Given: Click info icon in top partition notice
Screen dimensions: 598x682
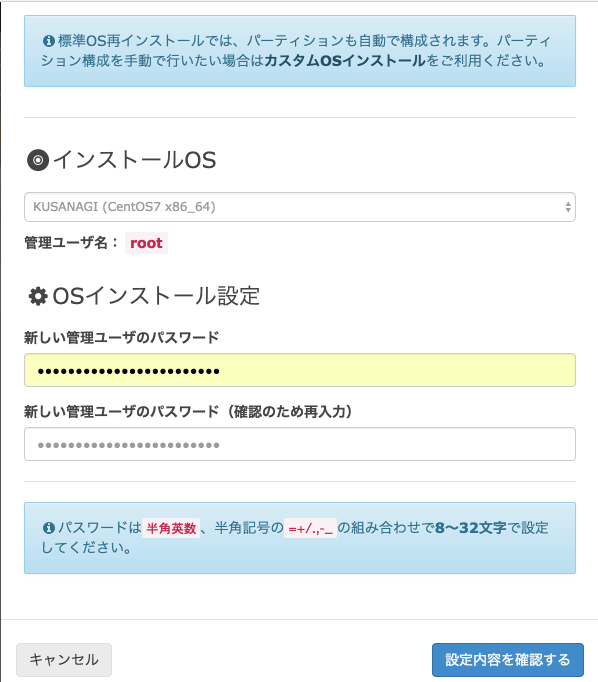Looking at the screenshot, I should click(x=49, y=41).
